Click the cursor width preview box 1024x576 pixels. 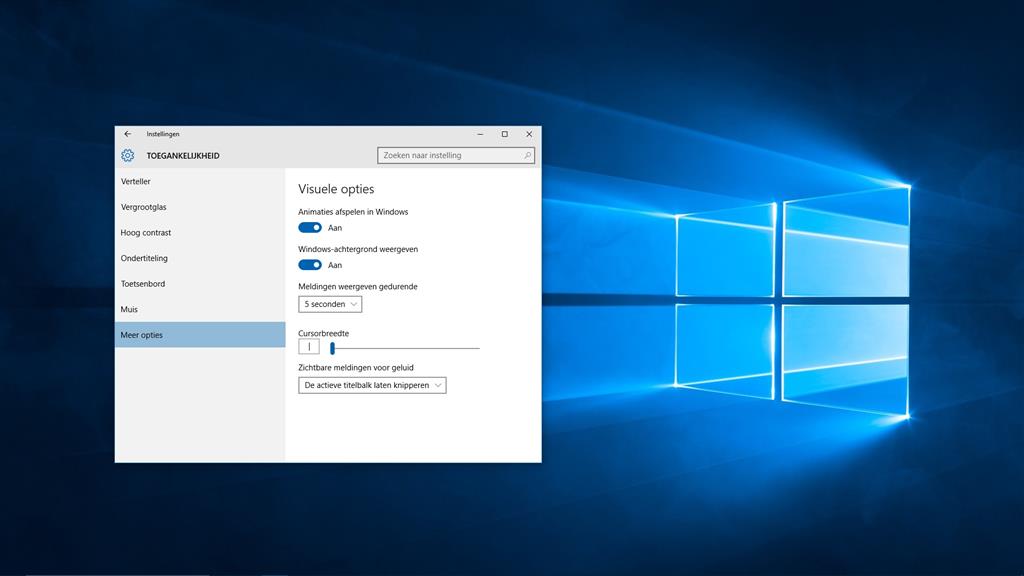click(309, 347)
